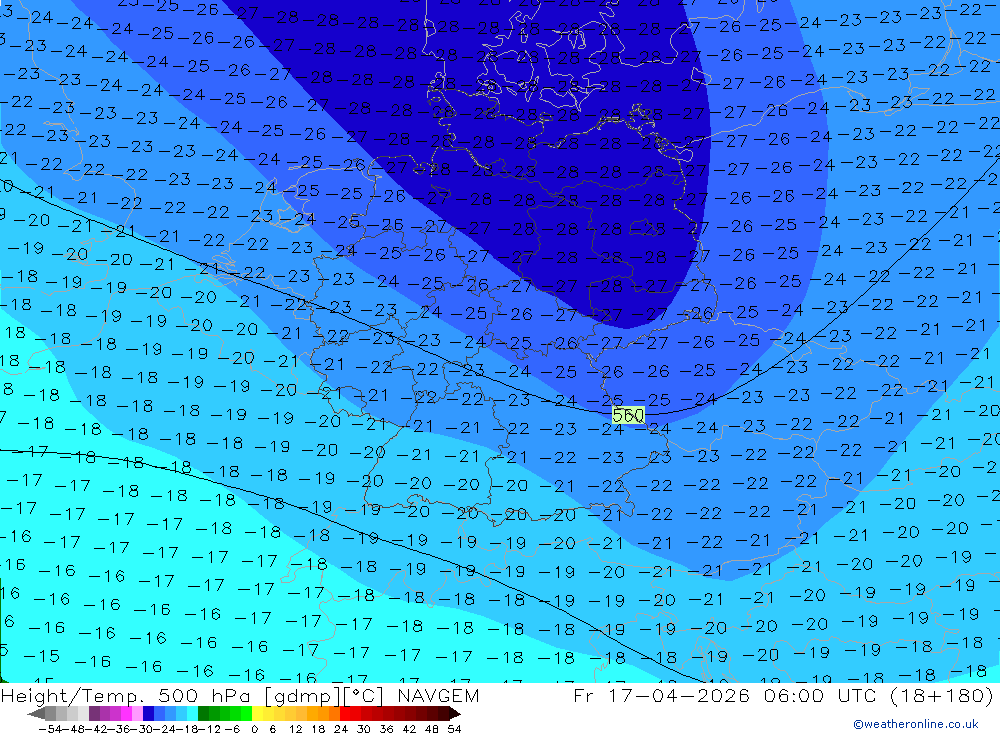1000x733 pixels.
Task: Click the legend label '-30'
Action: (140, 729)
